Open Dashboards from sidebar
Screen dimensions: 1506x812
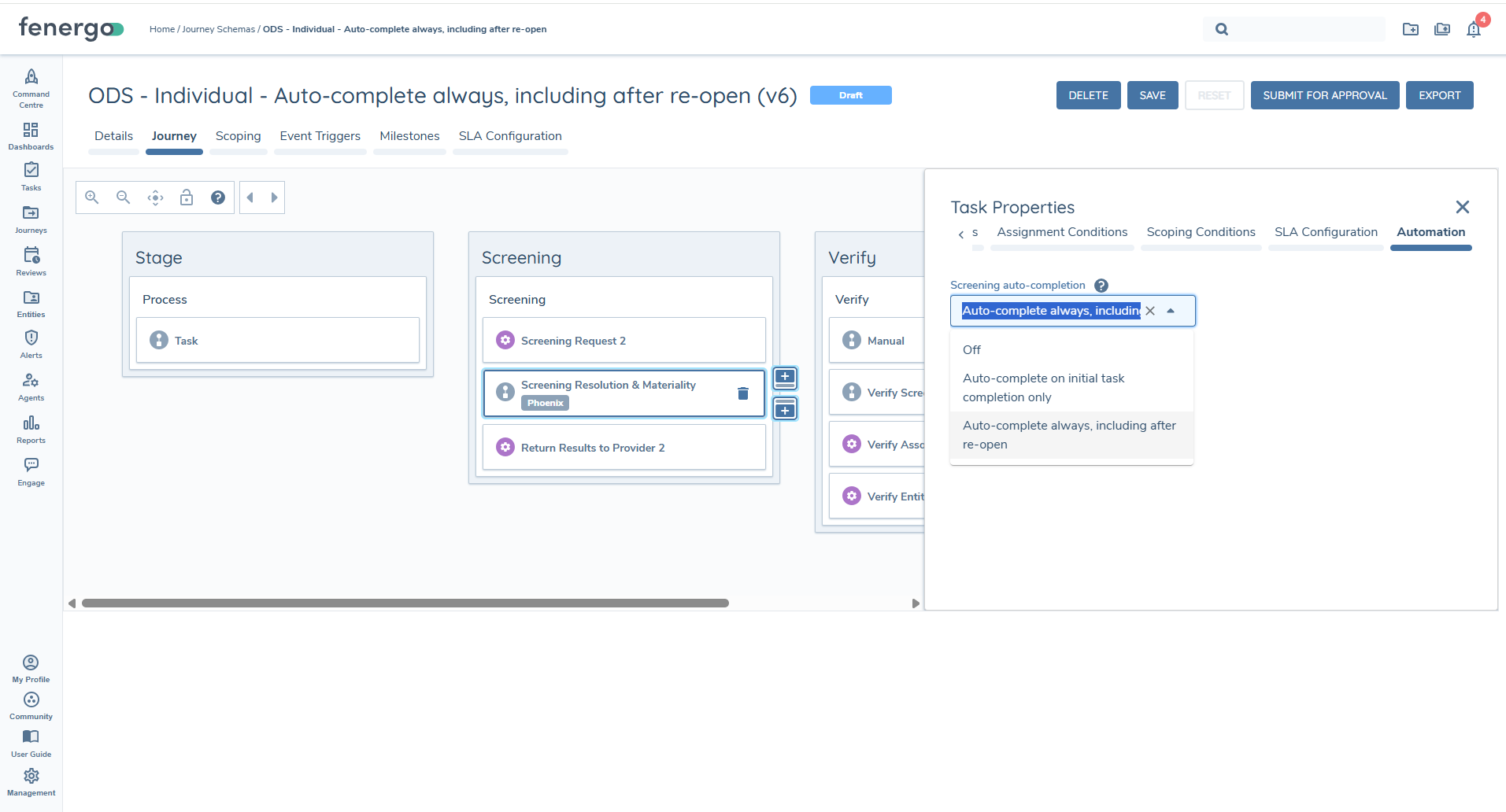pos(31,136)
